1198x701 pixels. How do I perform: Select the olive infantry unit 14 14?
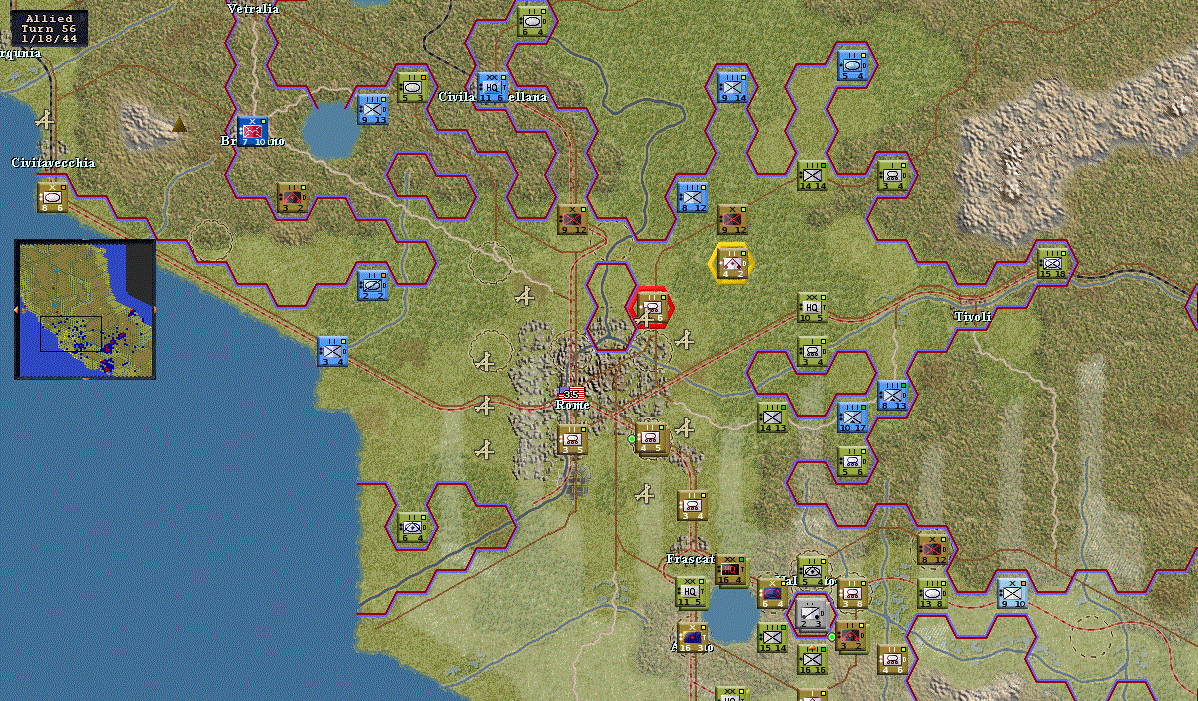[x=811, y=176]
